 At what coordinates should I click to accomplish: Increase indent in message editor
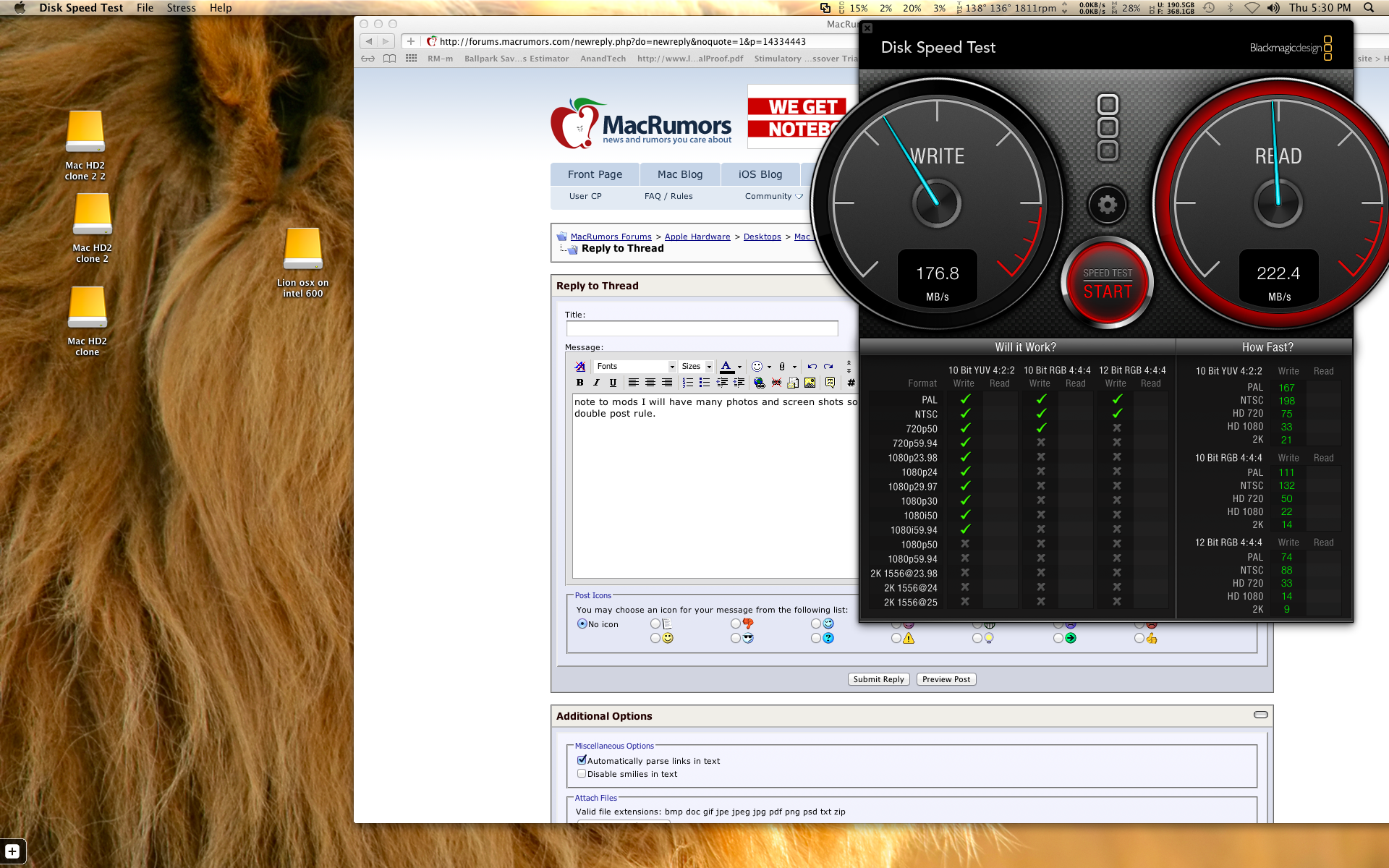pyautogui.click(x=739, y=383)
